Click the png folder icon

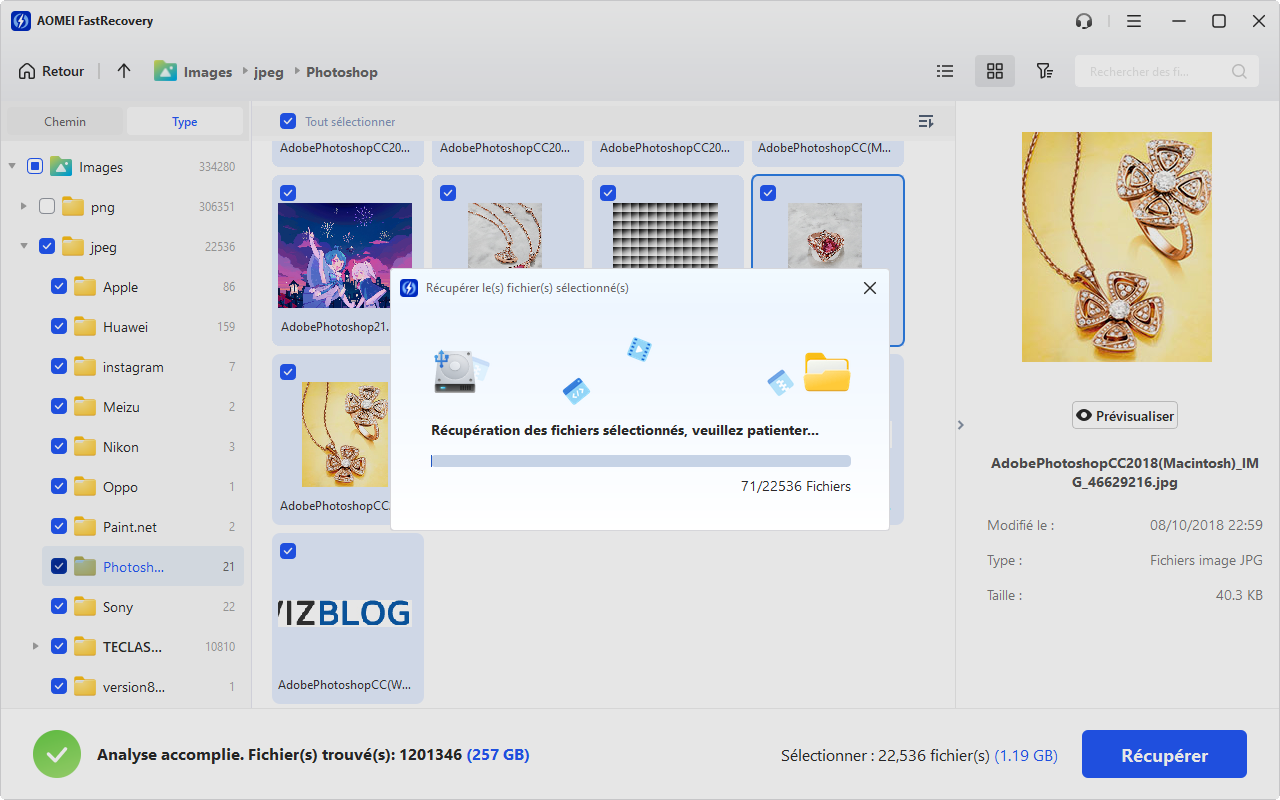(73, 207)
